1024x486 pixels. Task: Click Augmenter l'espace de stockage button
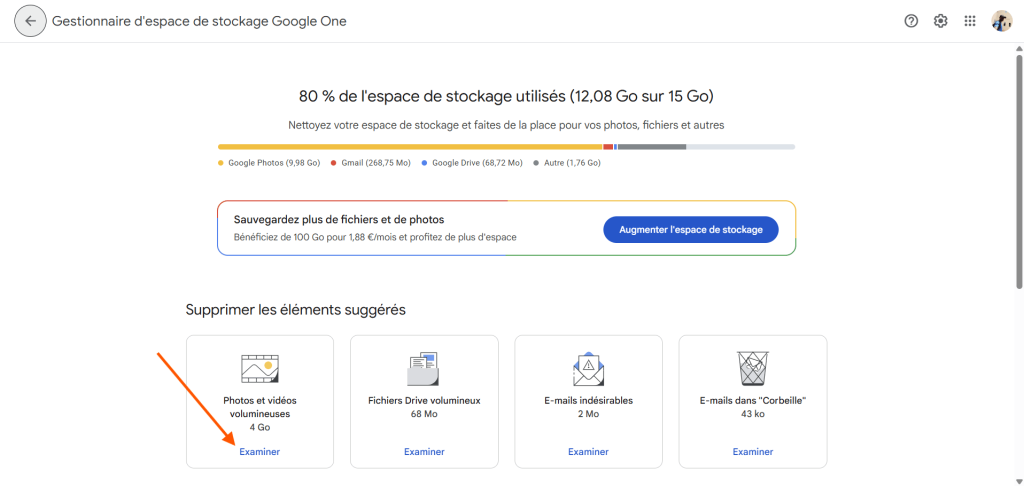pyautogui.click(x=691, y=230)
